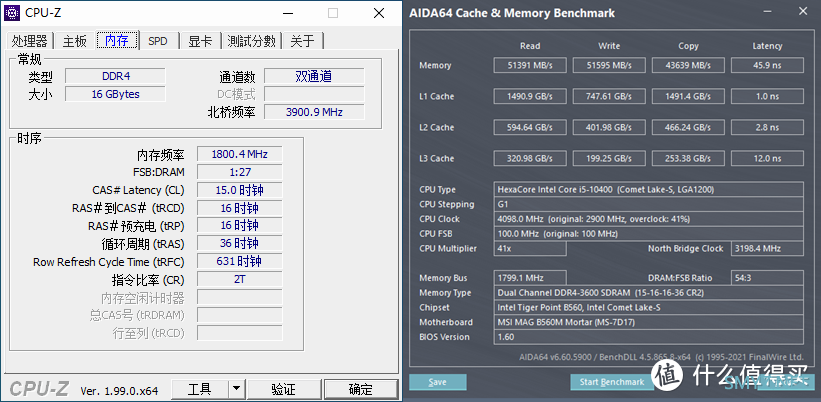821x402 pixels.
Task: Click L3 Cache Write 199.25 GB/s cell
Action: pyautogui.click(x=609, y=158)
